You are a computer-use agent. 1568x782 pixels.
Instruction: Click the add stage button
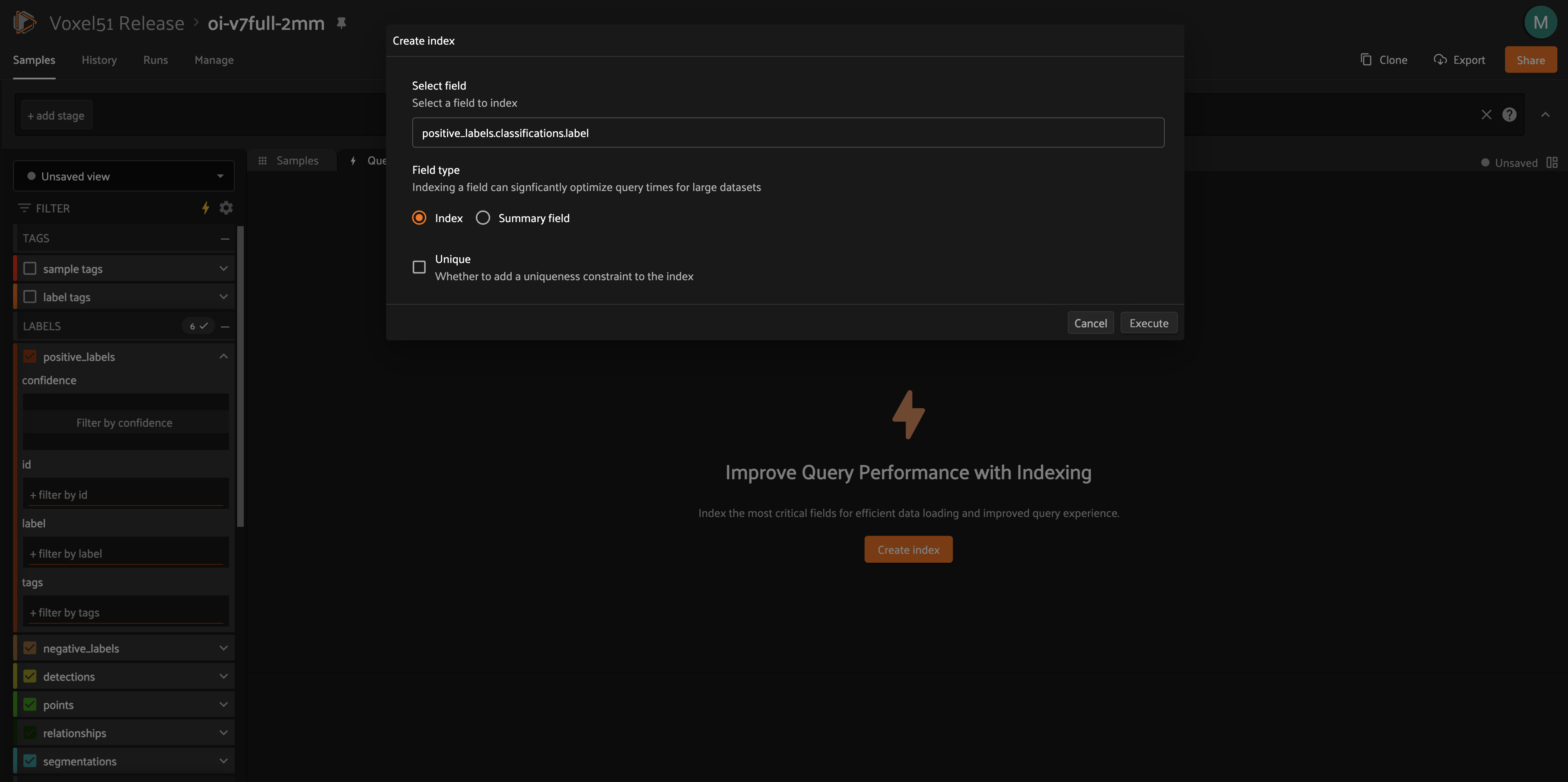[56, 115]
